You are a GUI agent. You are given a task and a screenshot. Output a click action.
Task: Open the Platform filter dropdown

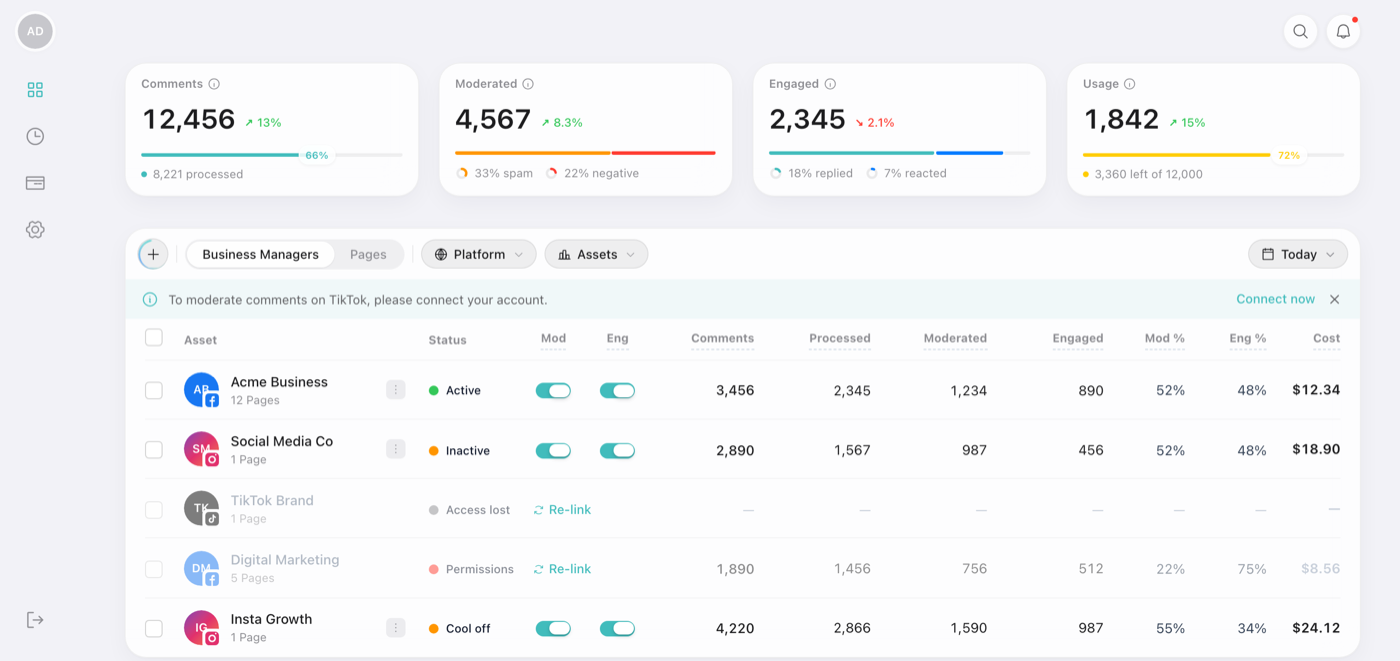point(479,254)
